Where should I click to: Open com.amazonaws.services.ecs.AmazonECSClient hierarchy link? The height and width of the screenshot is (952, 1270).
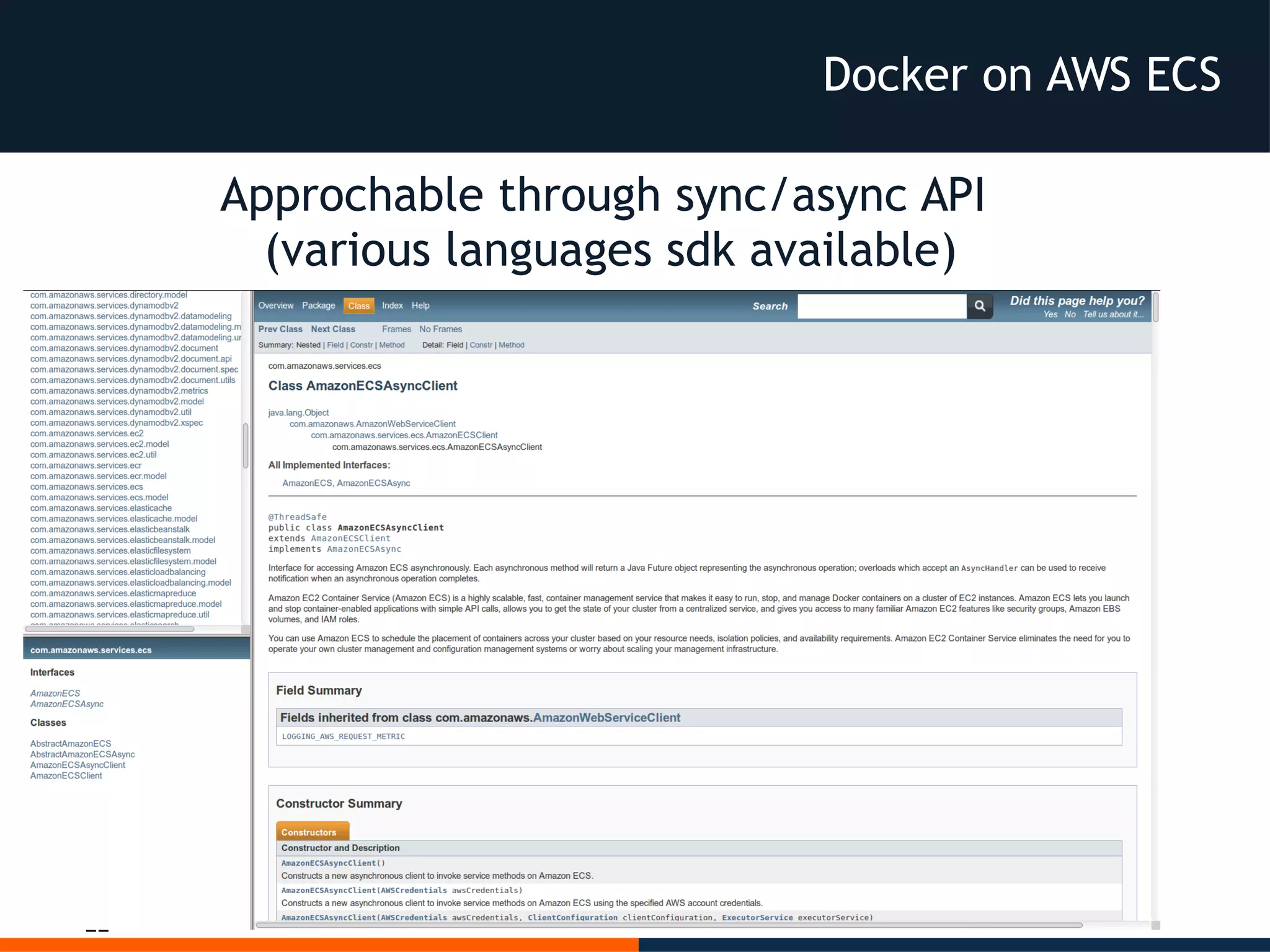click(404, 435)
